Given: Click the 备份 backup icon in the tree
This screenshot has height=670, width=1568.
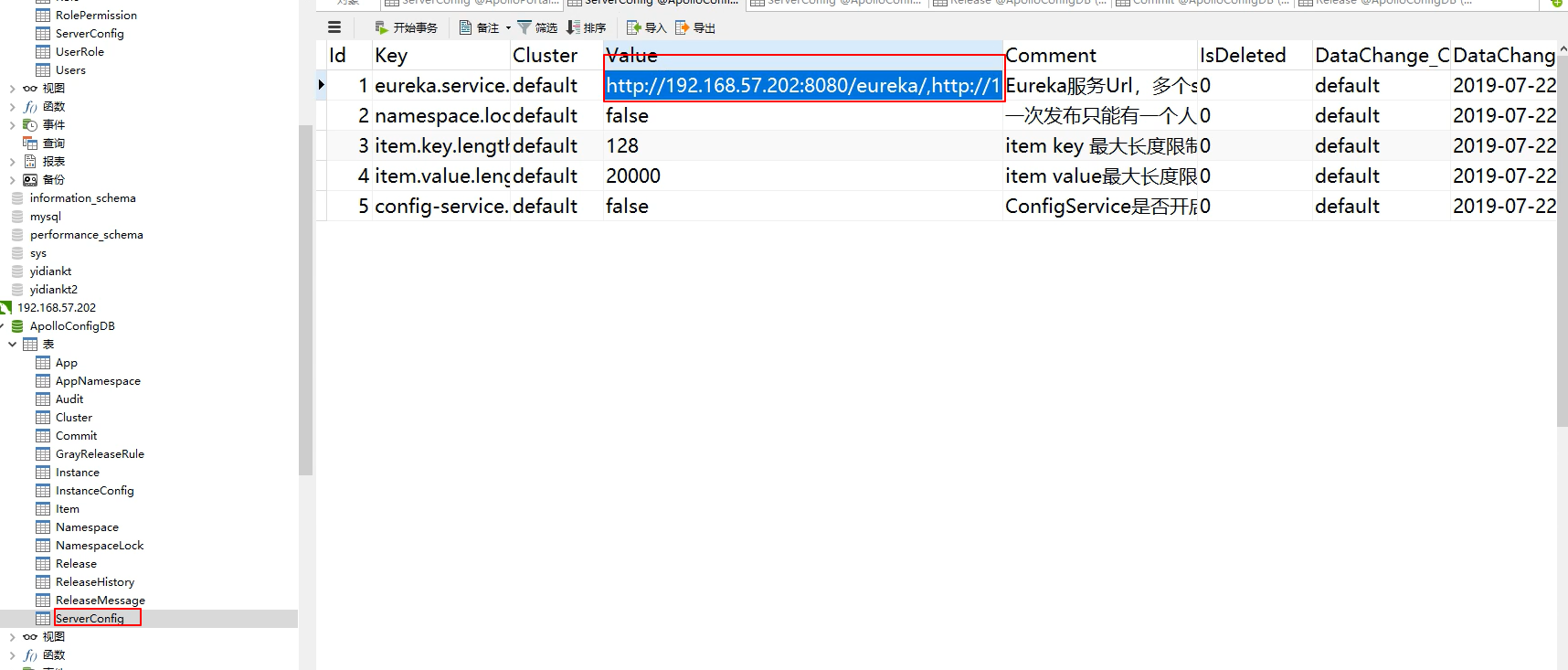Looking at the screenshot, I should click(x=30, y=179).
